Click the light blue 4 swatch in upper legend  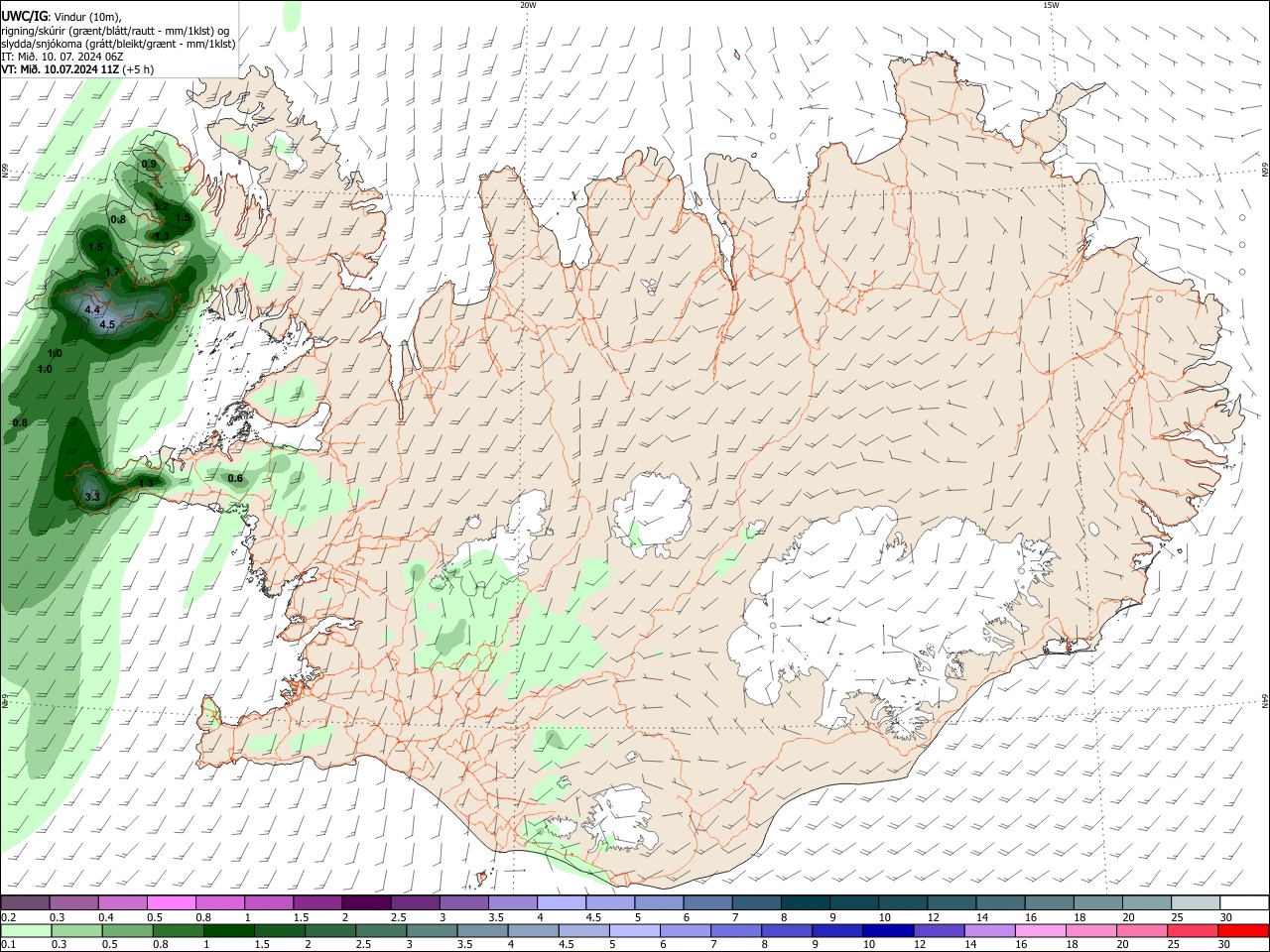point(561,902)
